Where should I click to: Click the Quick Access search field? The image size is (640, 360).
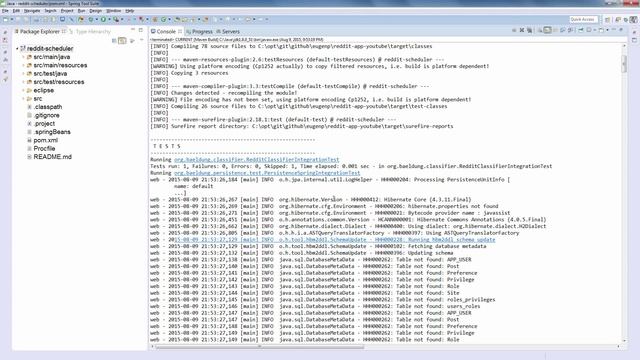pyautogui.click(x=583, y=19)
